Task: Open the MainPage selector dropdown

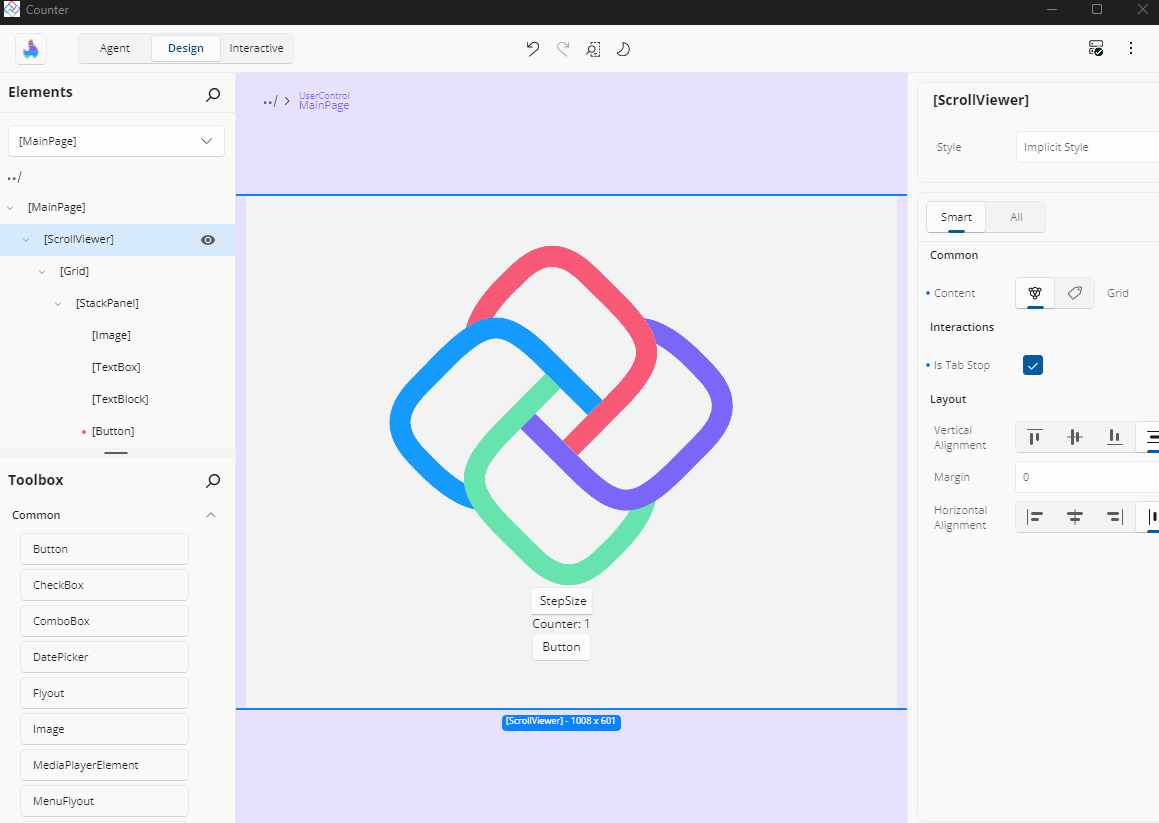Action: pos(206,140)
